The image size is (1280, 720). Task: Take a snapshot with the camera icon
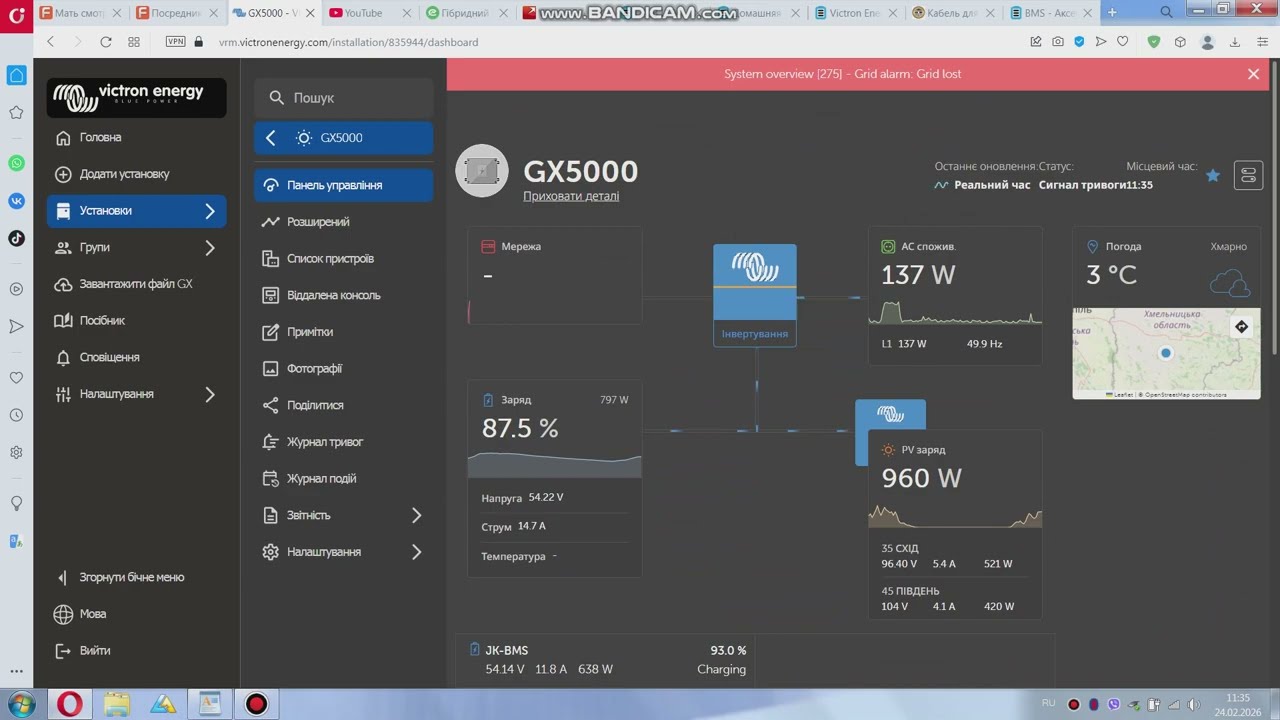pyautogui.click(x=1058, y=42)
